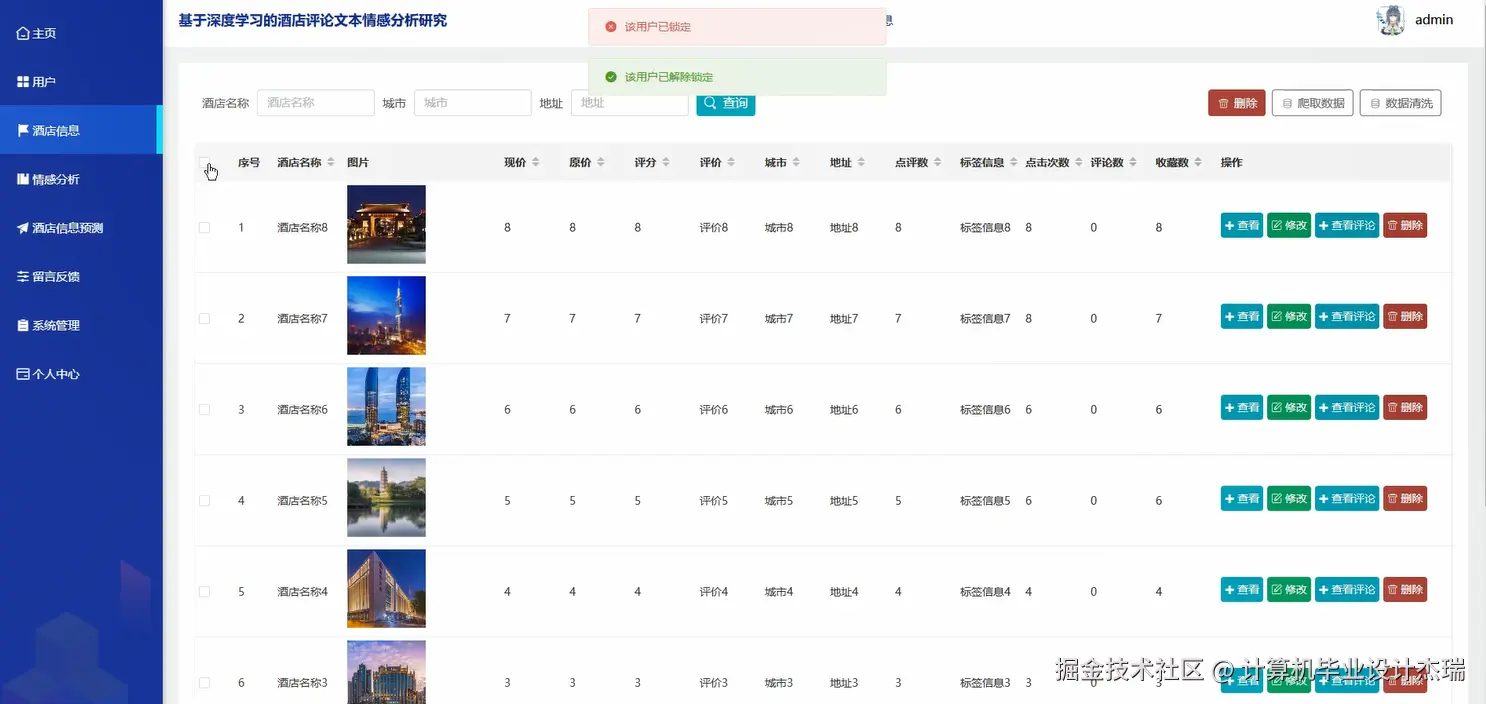1486x704 pixels.
Task: Sort by 酒店名称 column sort arrows
Action: point(330,163)
